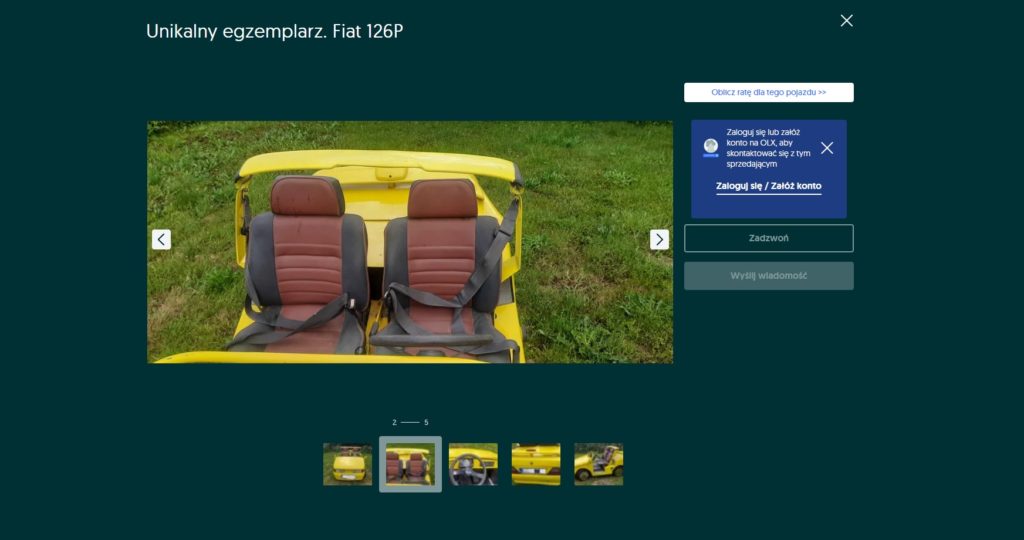Click the '2 — 5' photo counter
This screenshot has width=1024, height=540.
pos(410,422)
